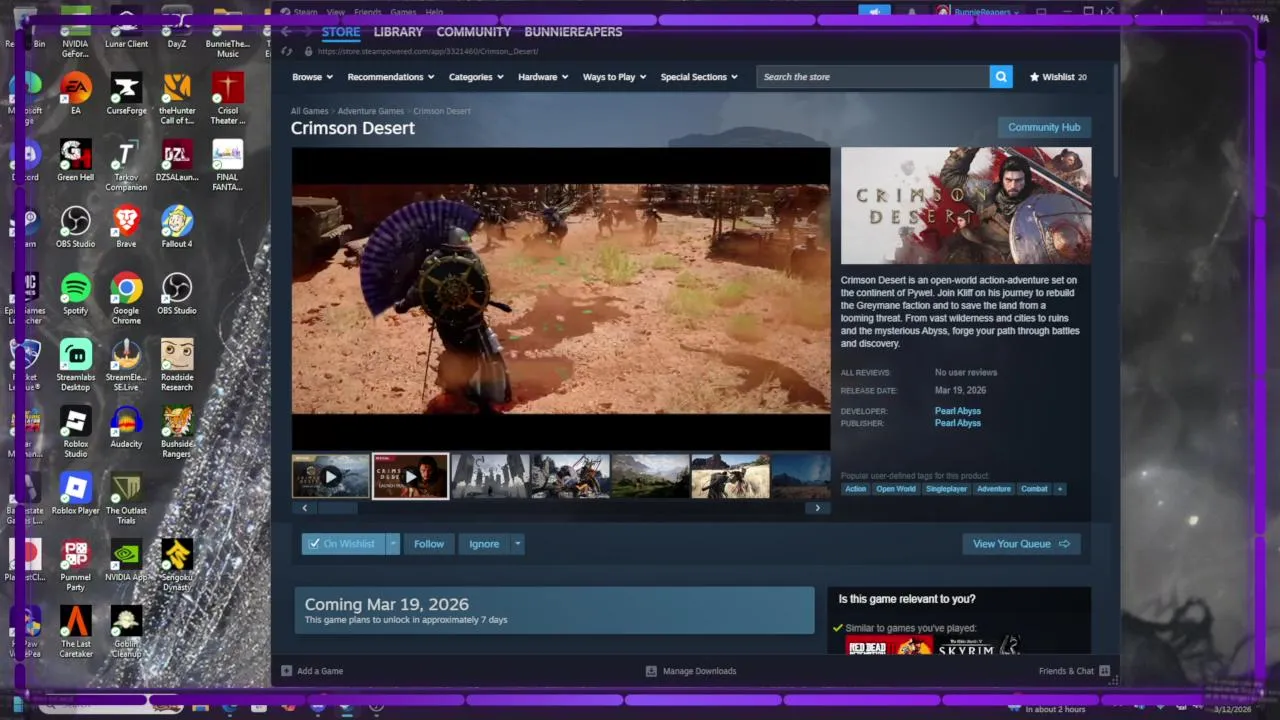Open the Roadside Research desktop icon

(x=177, y=366)
